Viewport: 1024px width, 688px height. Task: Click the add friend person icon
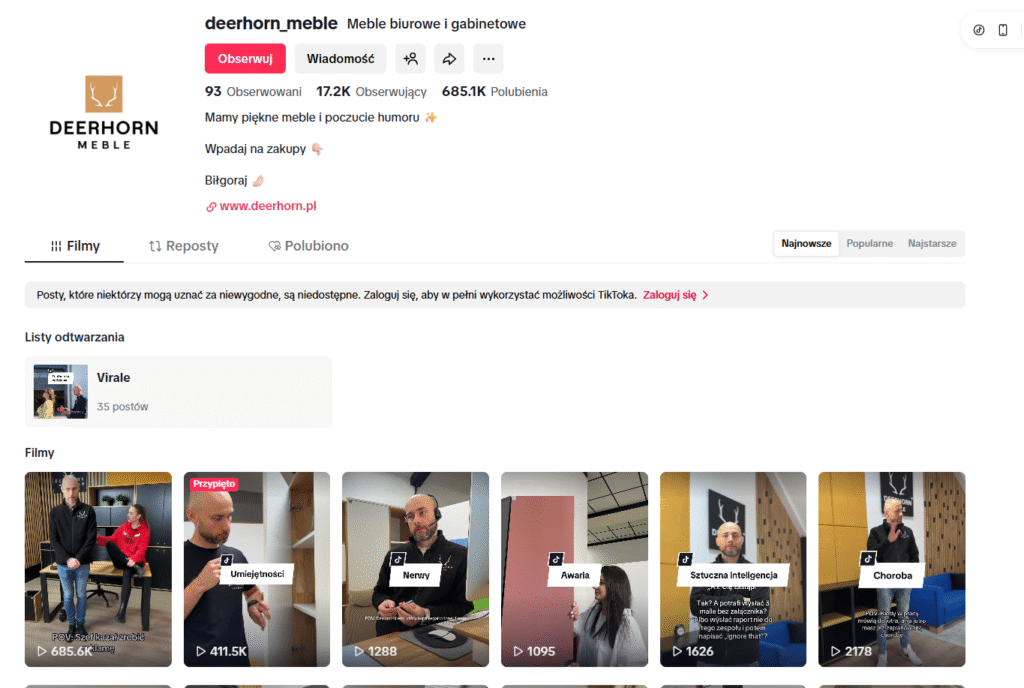click(x=410, y=59)
